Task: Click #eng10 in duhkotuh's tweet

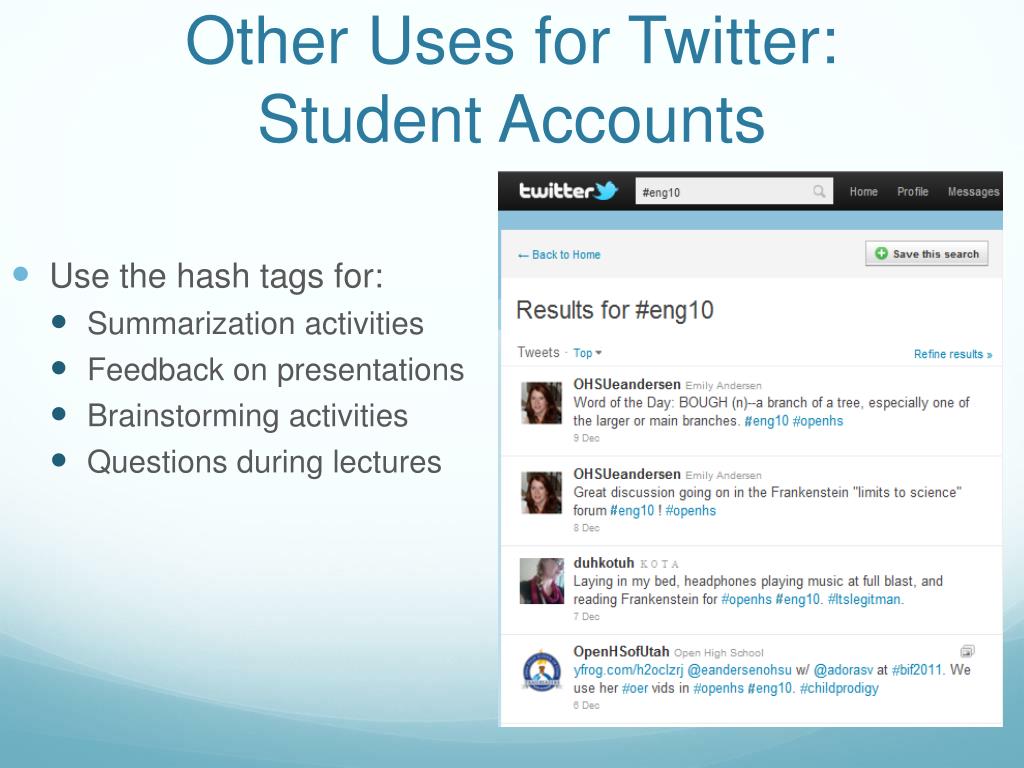Action: (x=797, y=600)
